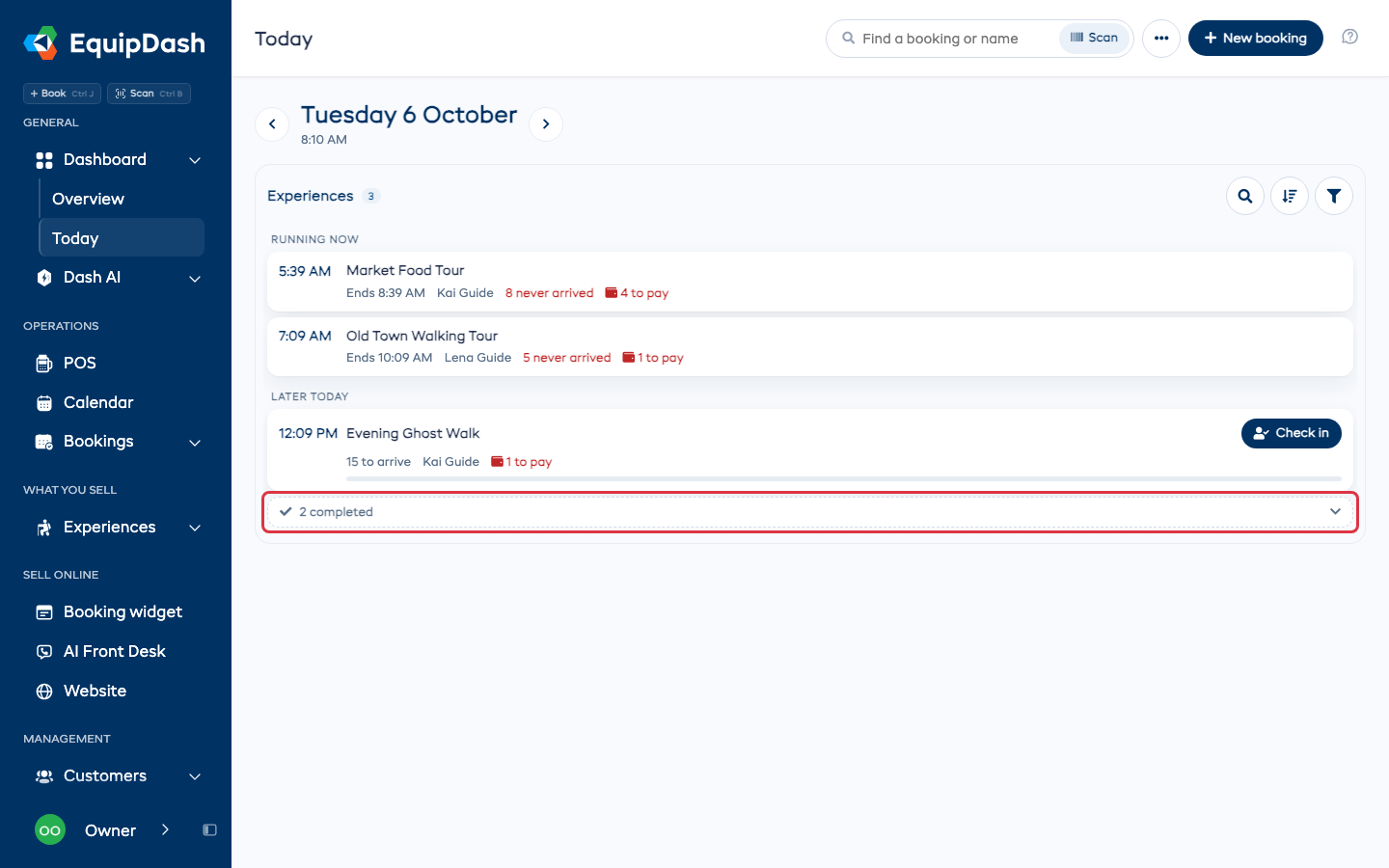Click Lena Guide on Old Town tour

[478, 358]
